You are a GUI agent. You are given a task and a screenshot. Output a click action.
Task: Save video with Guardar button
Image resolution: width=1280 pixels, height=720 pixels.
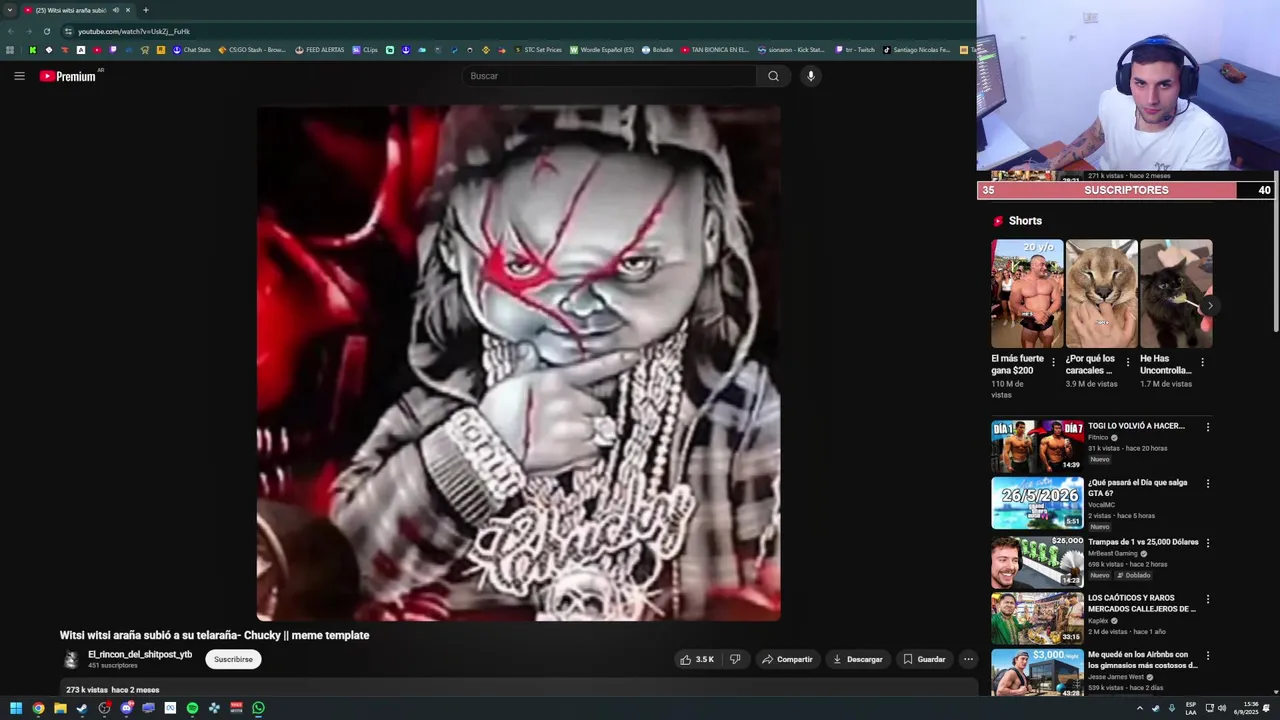pyautogui.click(x=924, y=659)
